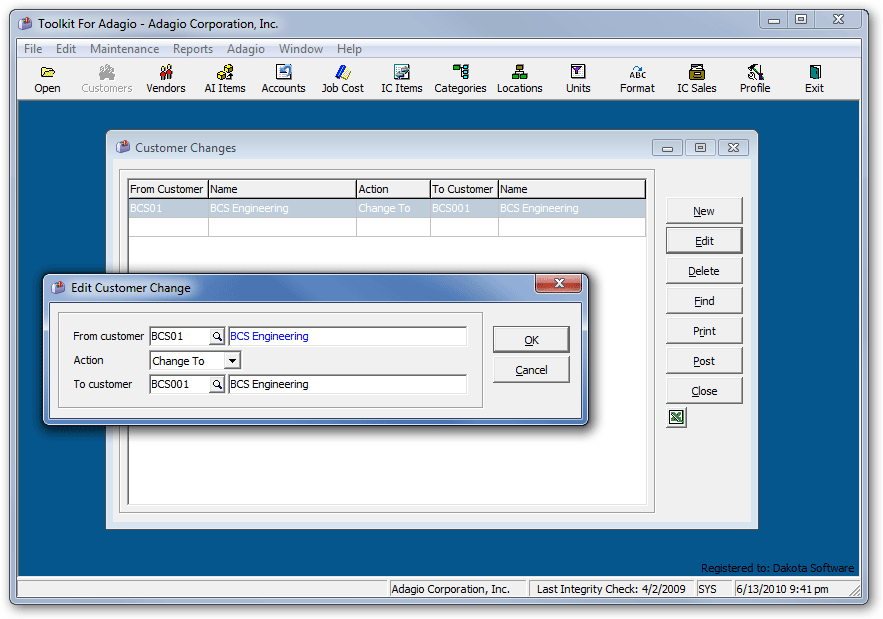Click the blue BCS Engineering name field
The width and height of the screenshot is (883, 619).
(347, 336)
